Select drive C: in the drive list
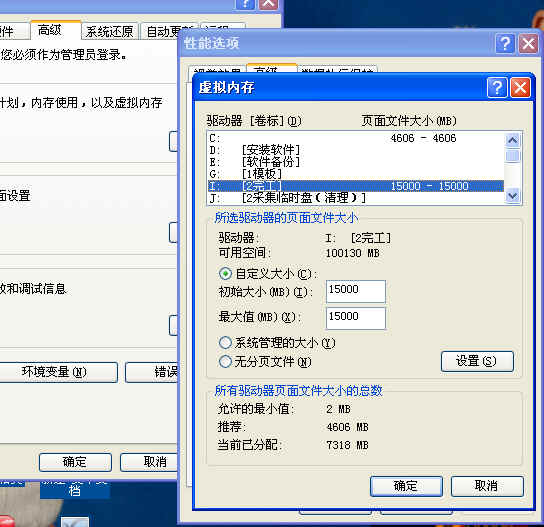 click(356, 138)
